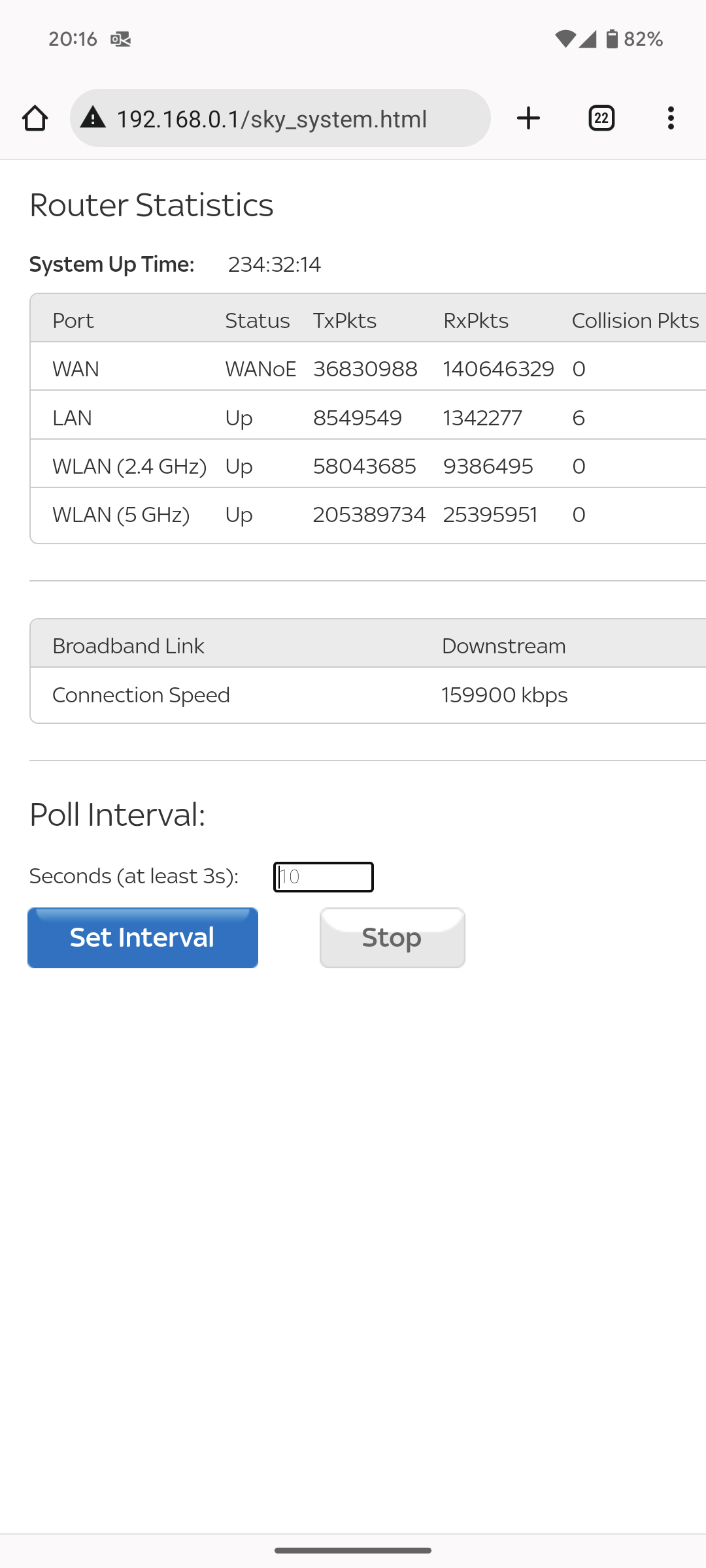This screenshot has width=706, height=1568.
Task: Click the Port column header
Action: coord(73,321)
